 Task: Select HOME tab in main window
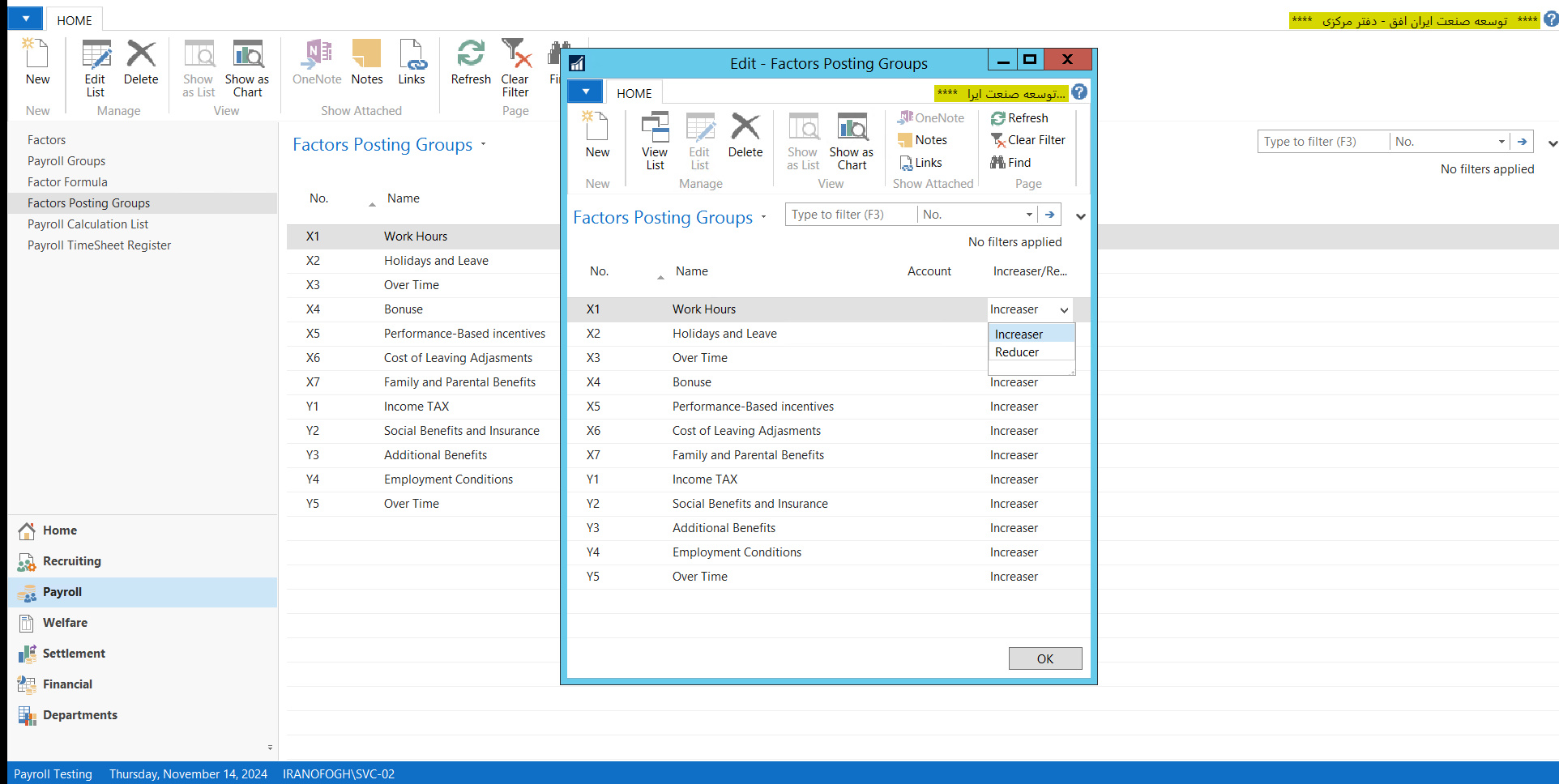tap(75, 20)
